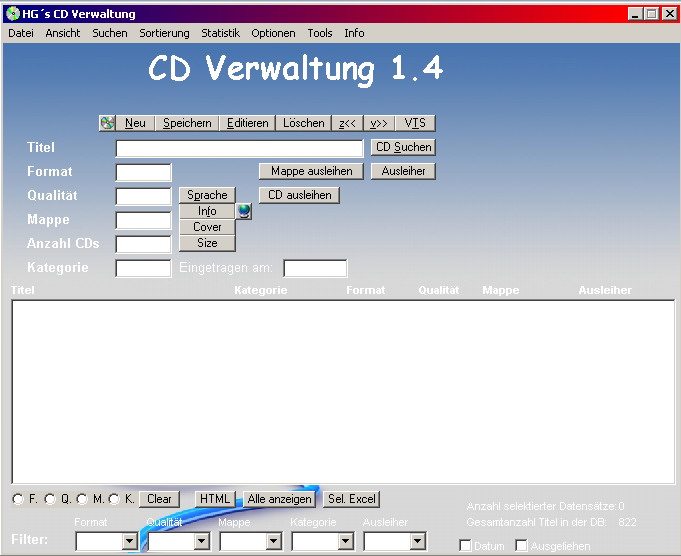Expand the Mappe filter dropdown
Image resolution: width=681 pixels, height=556 pixels.
[x=274, y=541]
